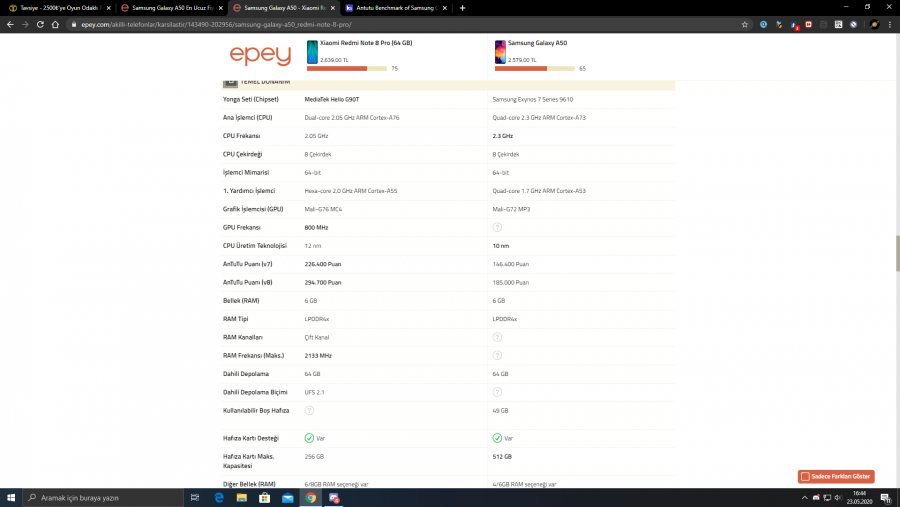Open the blue circular extension icon
The width and height of the screenshot is (900, 507).
(x=763, y=25)
